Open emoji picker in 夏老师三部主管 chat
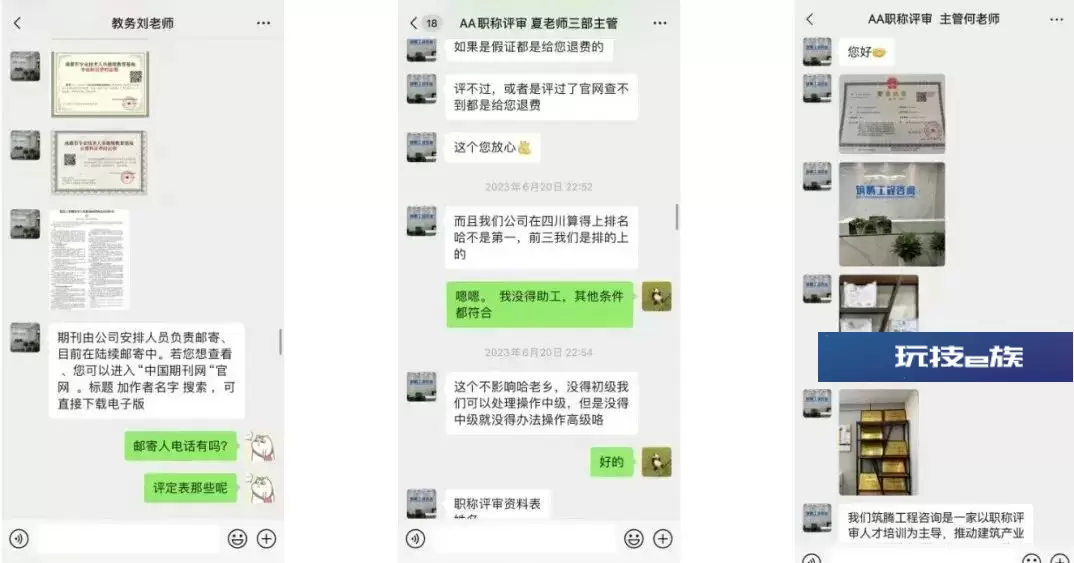Screen dimensions: 1074x563 coord(634,539)
